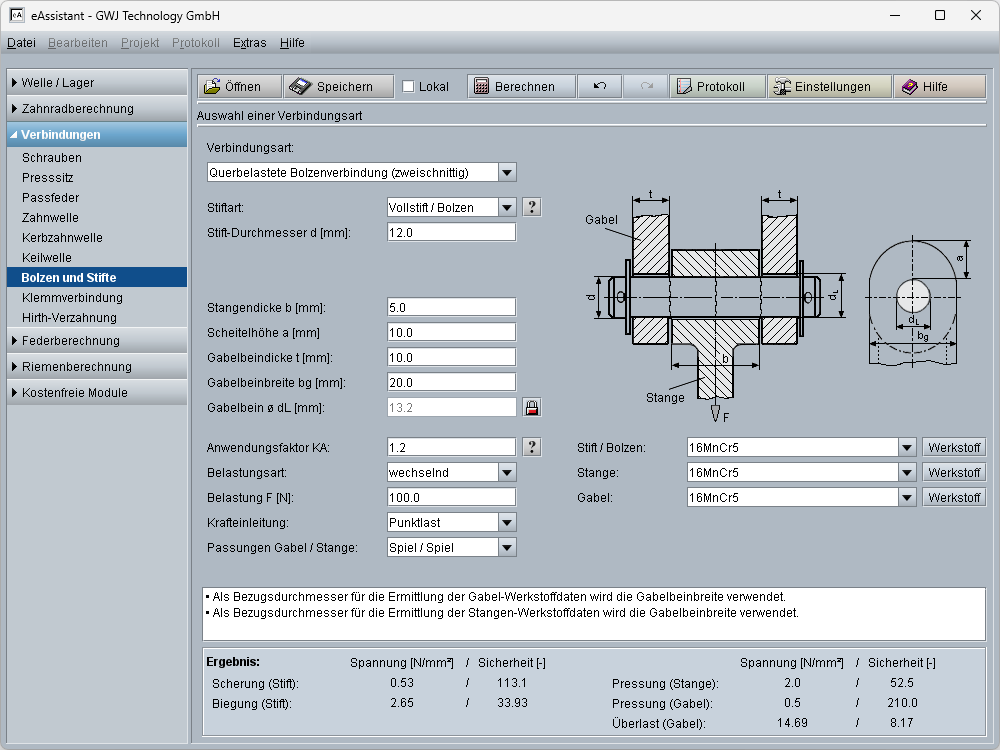This screenshot has height=750, width=1000.
Task: Open the Verbindungsart dropdown
Action: tap(506, 172)
